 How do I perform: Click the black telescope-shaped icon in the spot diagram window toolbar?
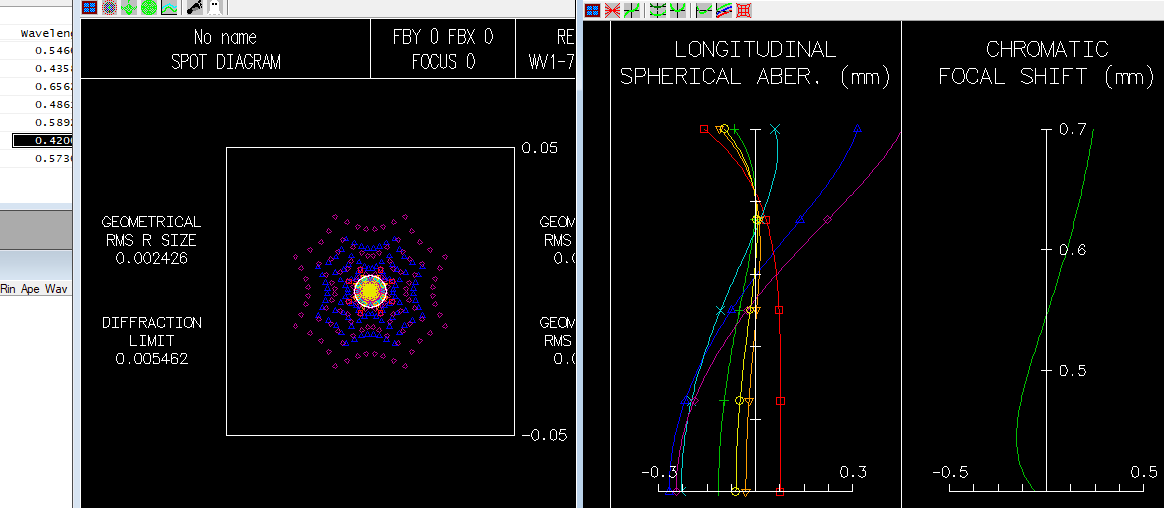(x=194, y=7)
